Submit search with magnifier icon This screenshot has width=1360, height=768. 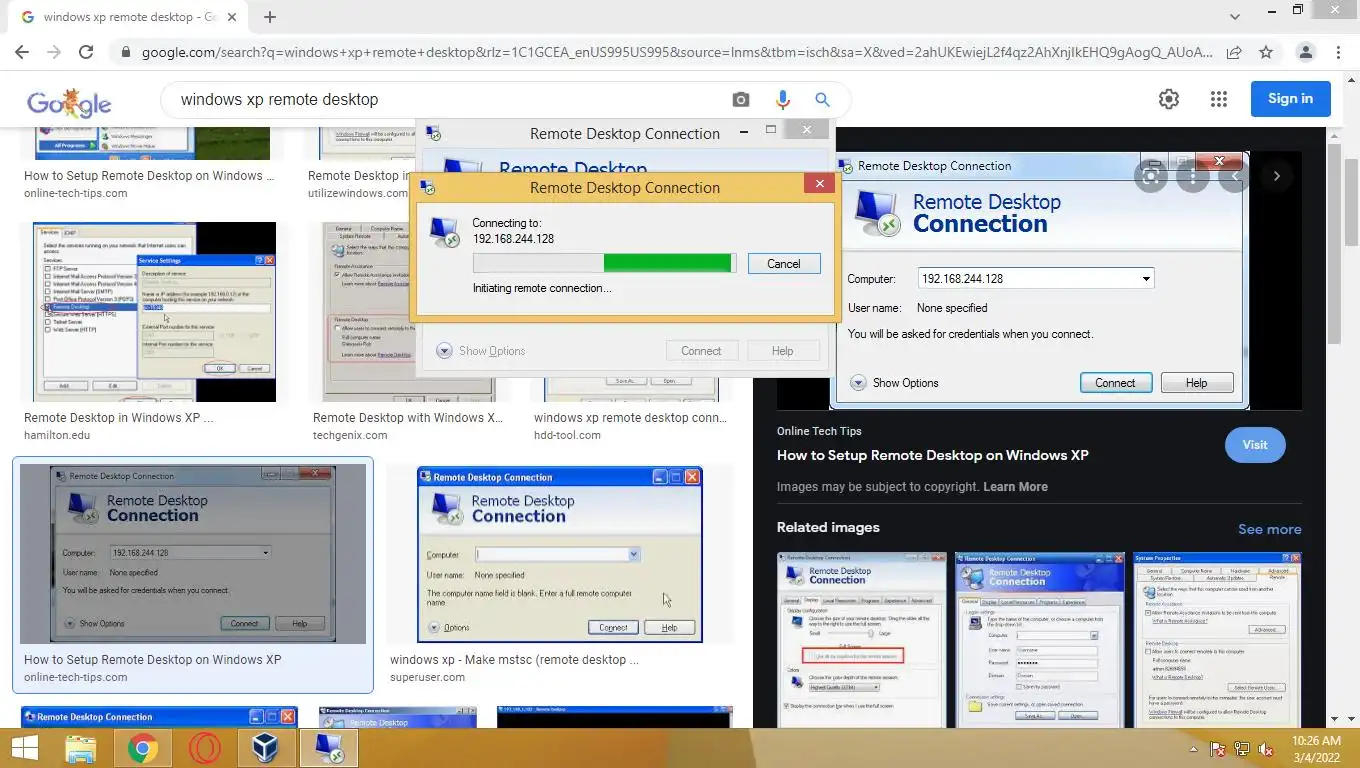click(822, 99)
